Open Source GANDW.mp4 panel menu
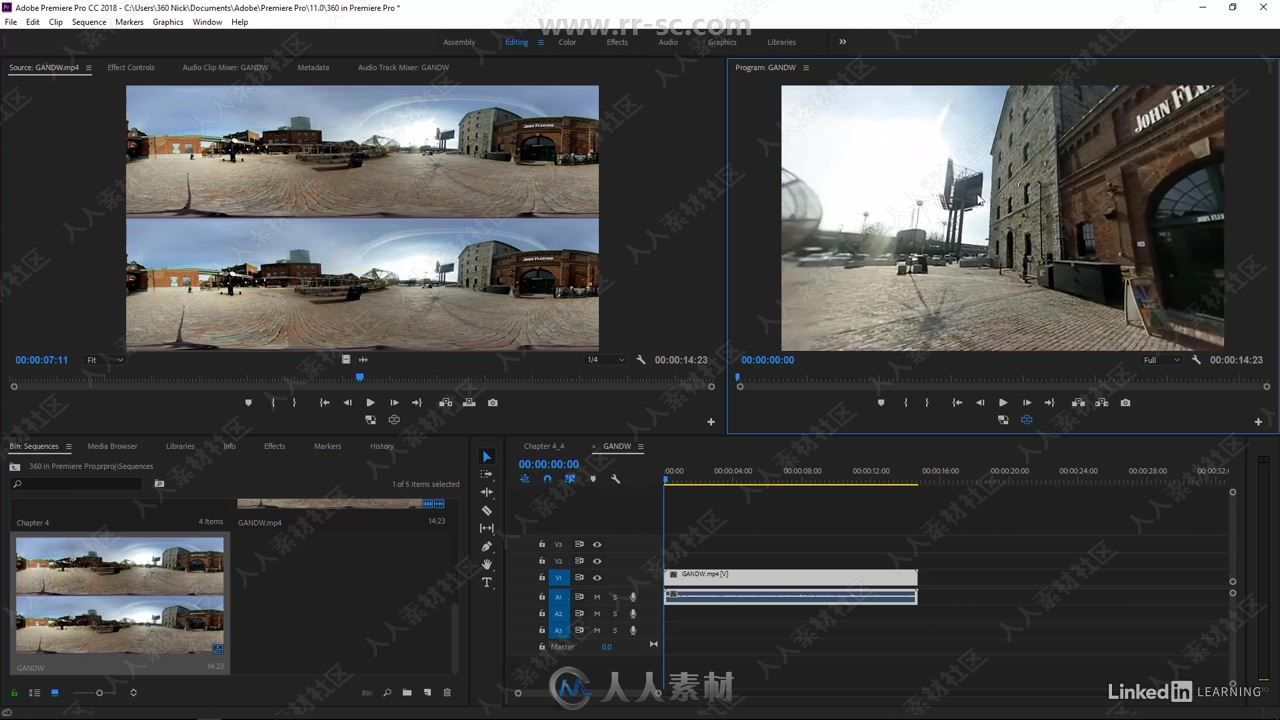 (88, 68)
